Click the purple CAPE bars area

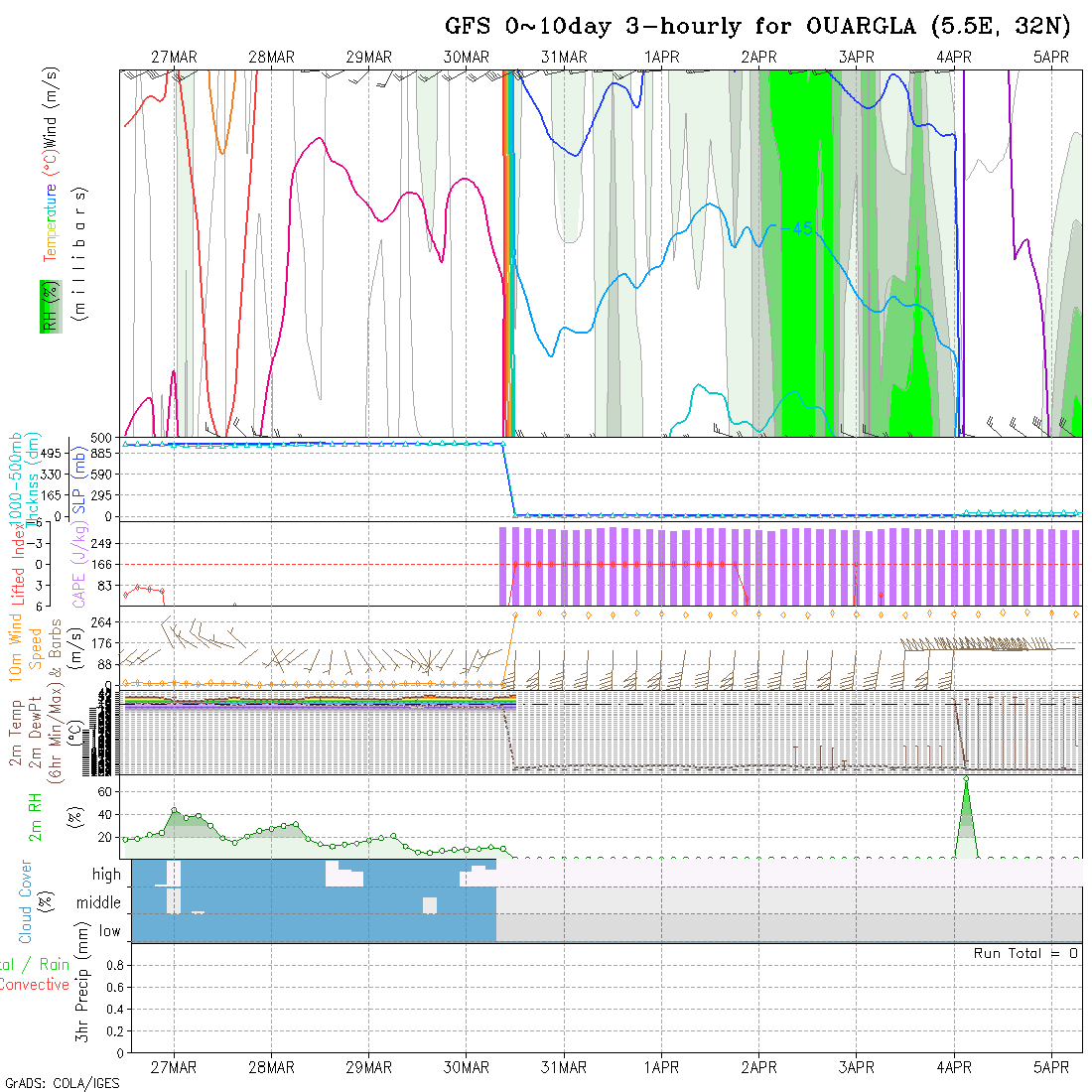point(794,566)
